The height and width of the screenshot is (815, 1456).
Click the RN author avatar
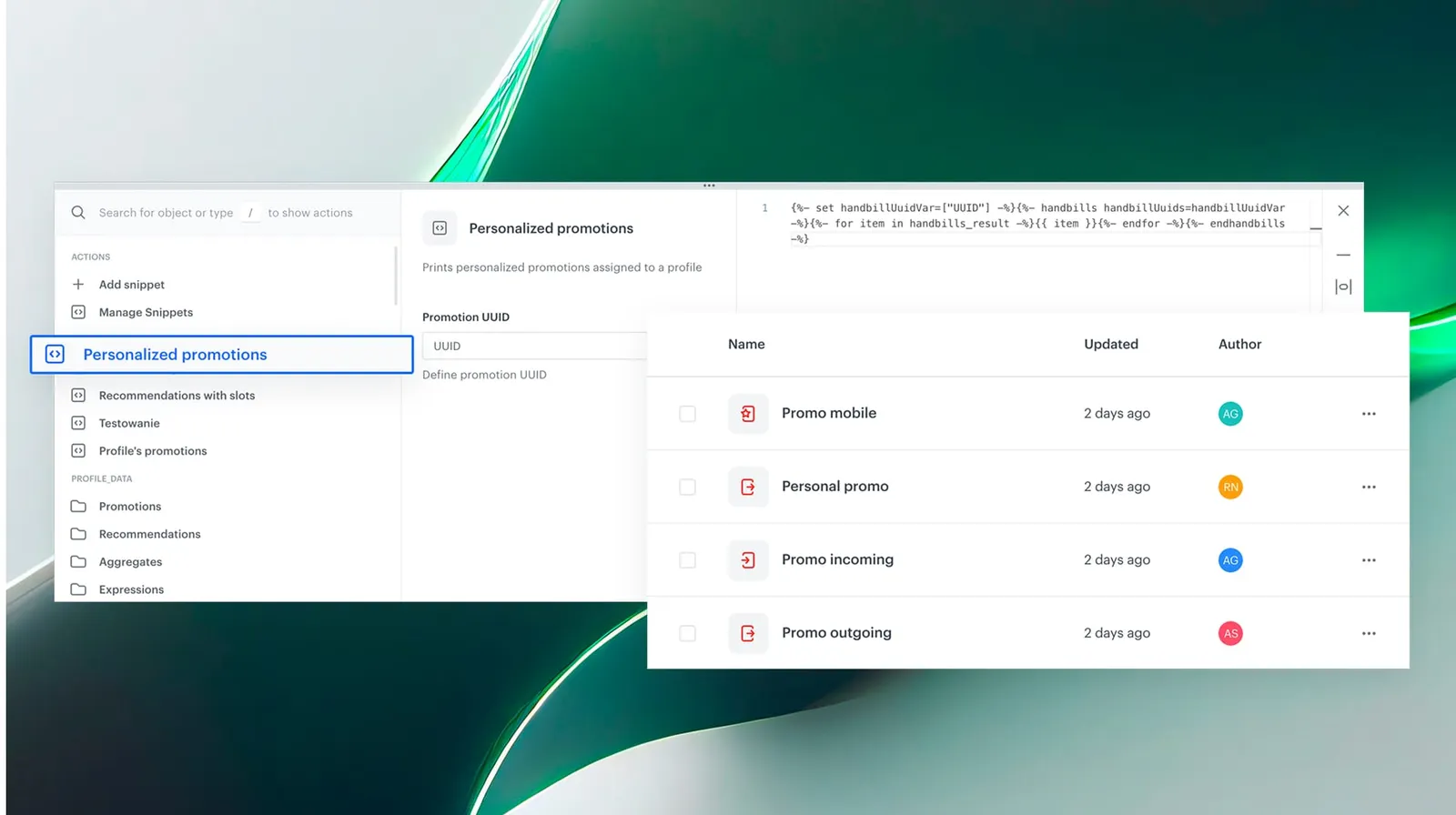tap(1230, 487)
